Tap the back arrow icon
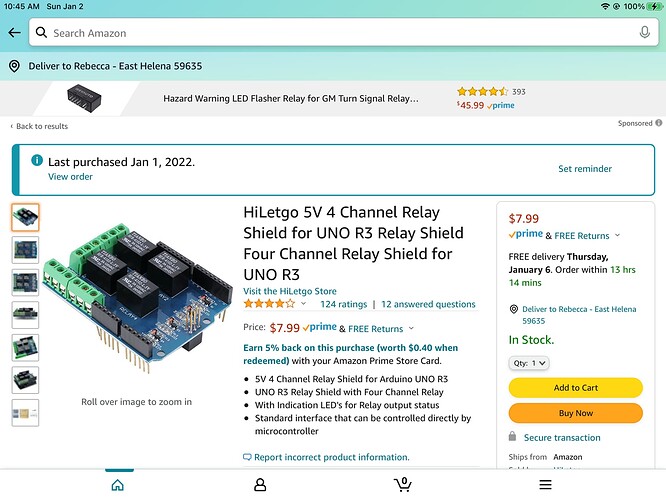Viewport: 666px width, 500px height. [x=14, y=33]
